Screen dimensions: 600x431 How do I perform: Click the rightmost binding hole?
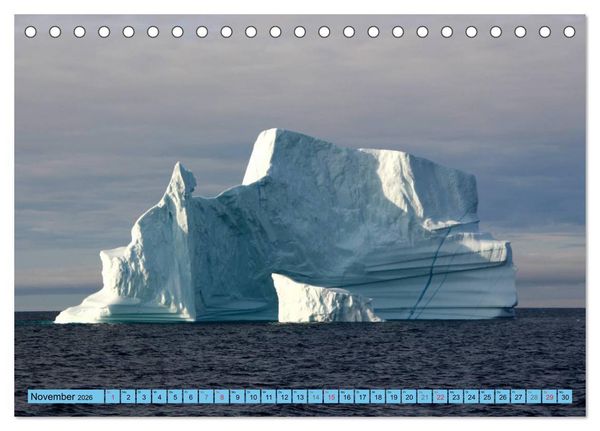click(569, 32)
